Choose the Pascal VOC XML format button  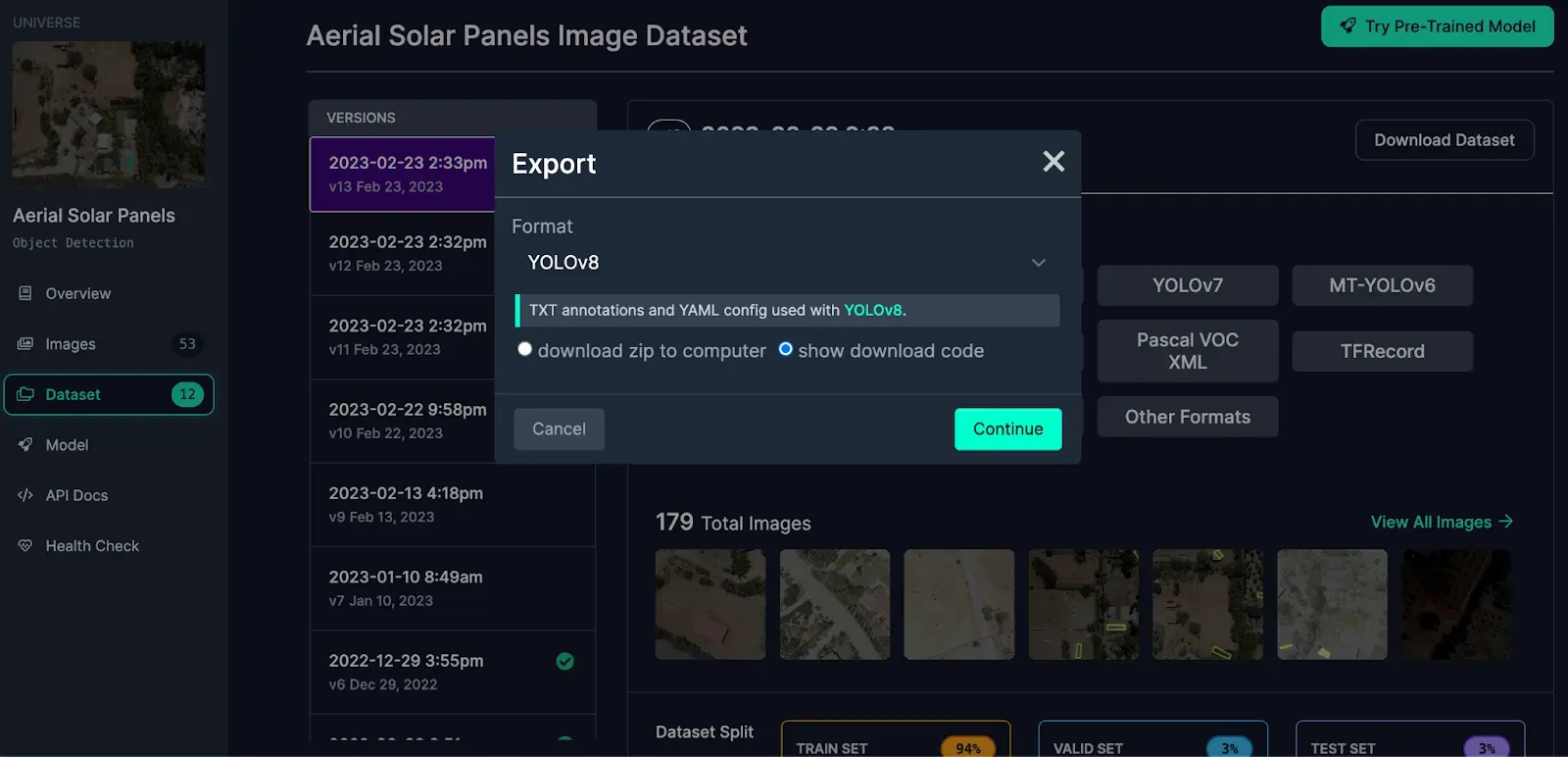tap(1188, 351)
